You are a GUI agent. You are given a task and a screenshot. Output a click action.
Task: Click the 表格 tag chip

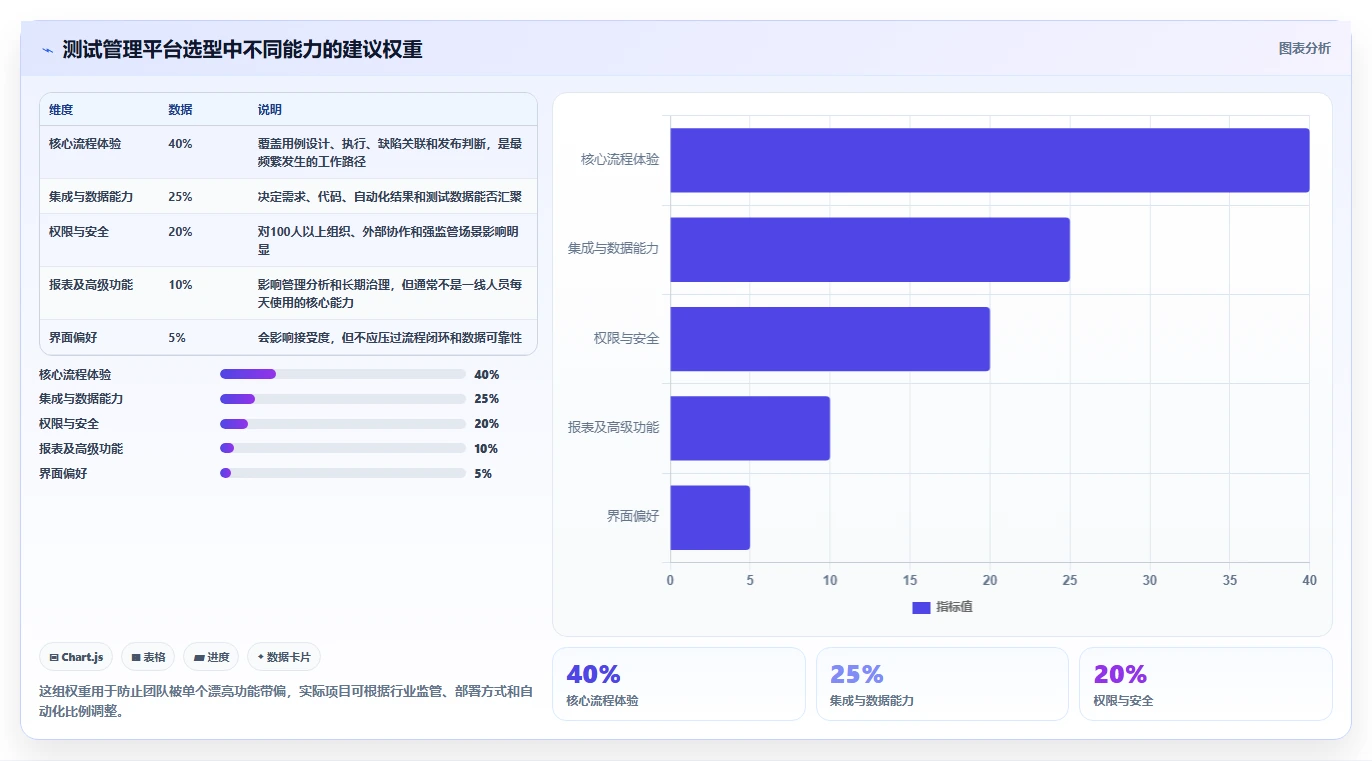(148, 657)
